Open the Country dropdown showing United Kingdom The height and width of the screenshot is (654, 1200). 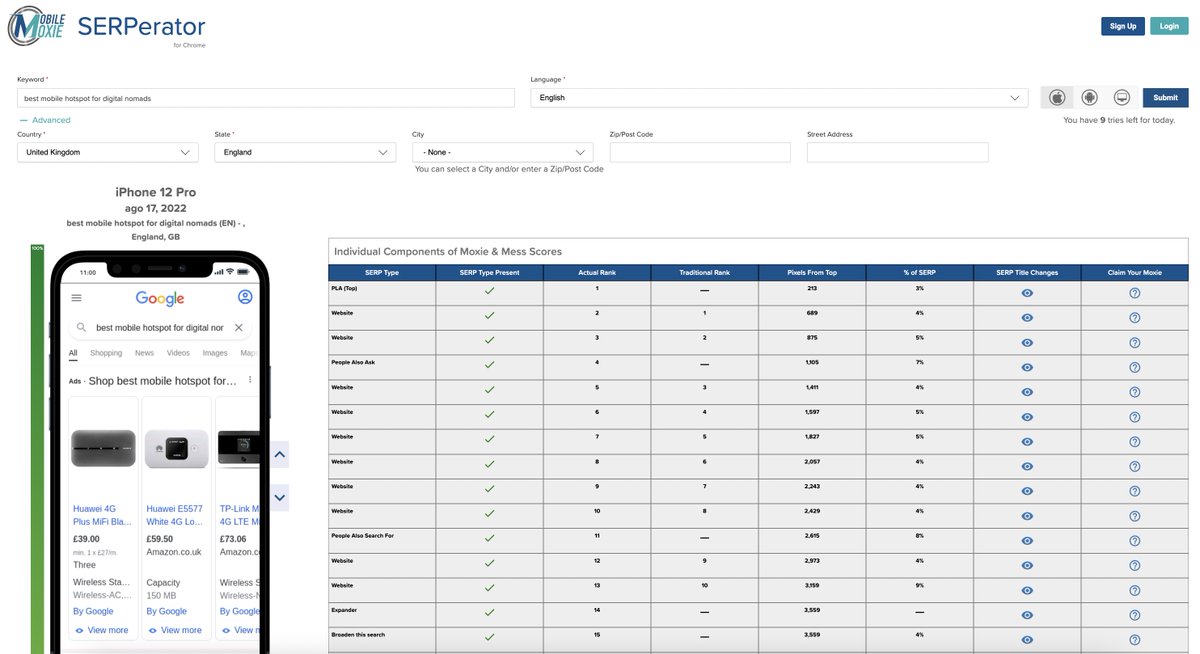(x=108, y=152)
